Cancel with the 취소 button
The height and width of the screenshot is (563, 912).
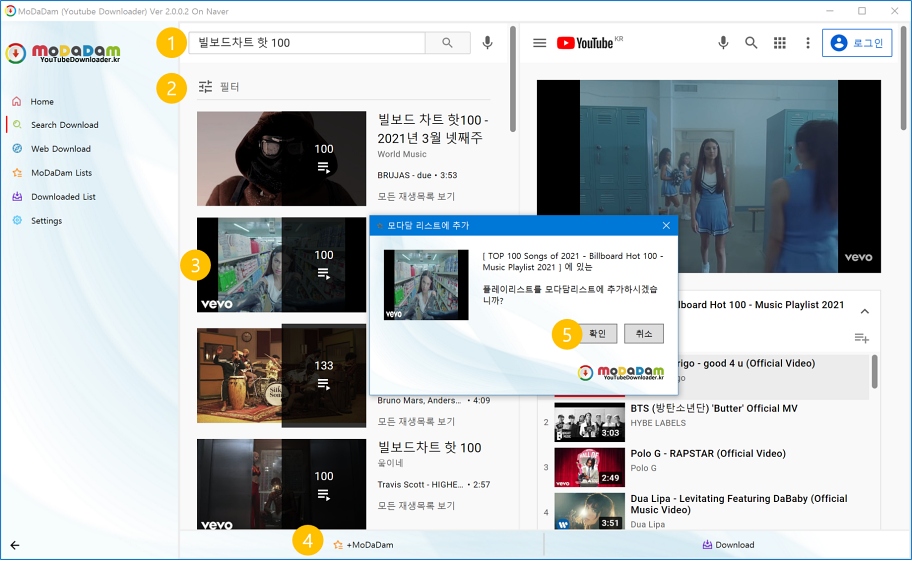pyautogui.click(x=644, y=334)
